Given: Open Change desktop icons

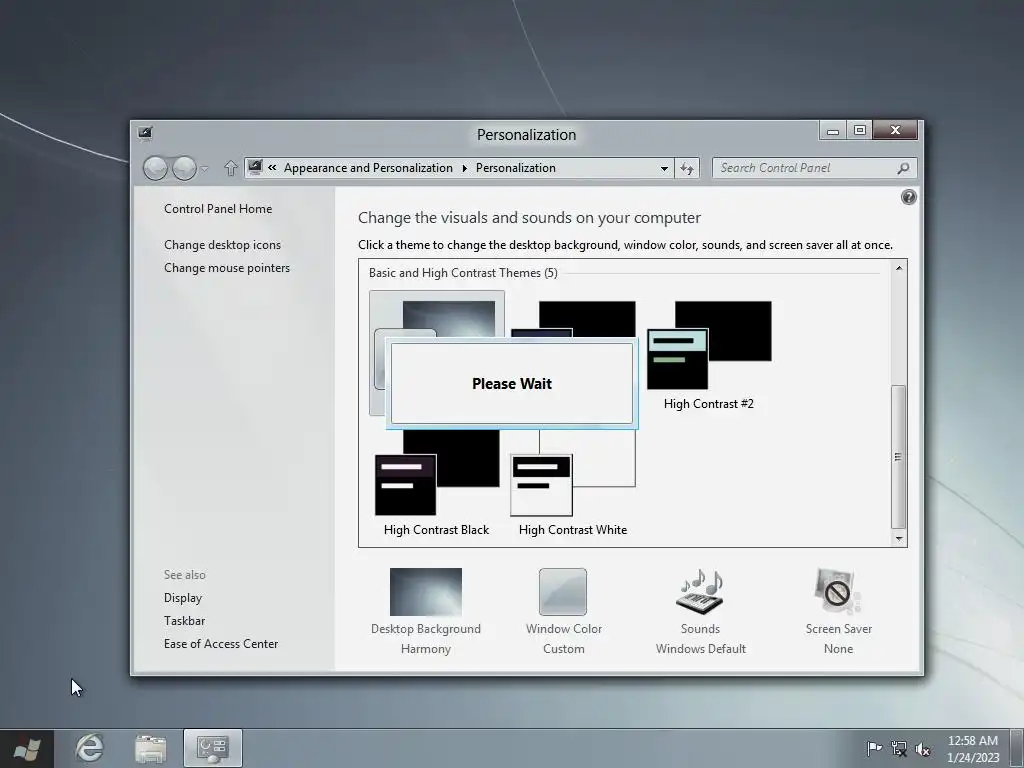Looking at the screenshot, I should 223,245.
